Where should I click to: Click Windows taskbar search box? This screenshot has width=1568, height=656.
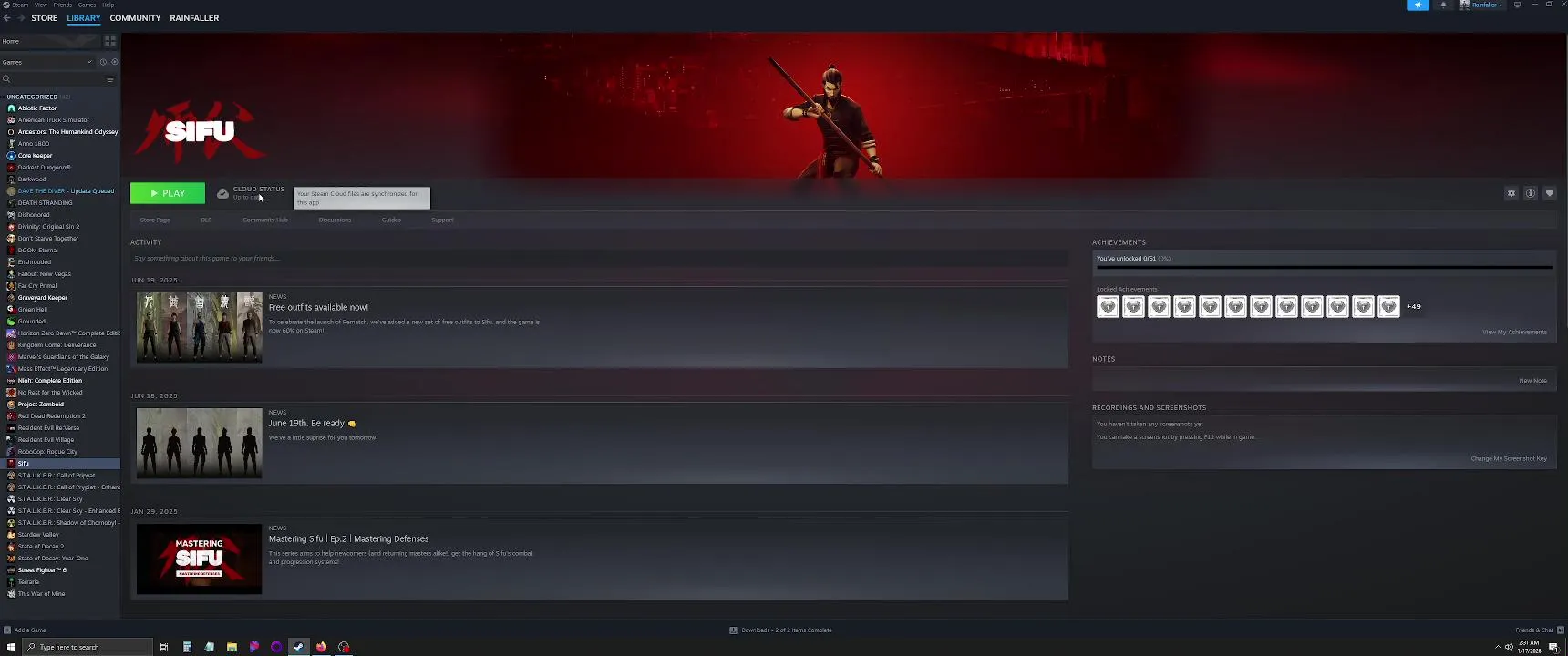[x=88, y=647]
